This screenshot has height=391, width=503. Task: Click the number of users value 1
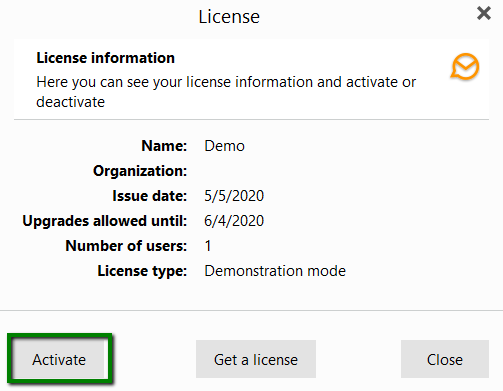tap(208, 246)
